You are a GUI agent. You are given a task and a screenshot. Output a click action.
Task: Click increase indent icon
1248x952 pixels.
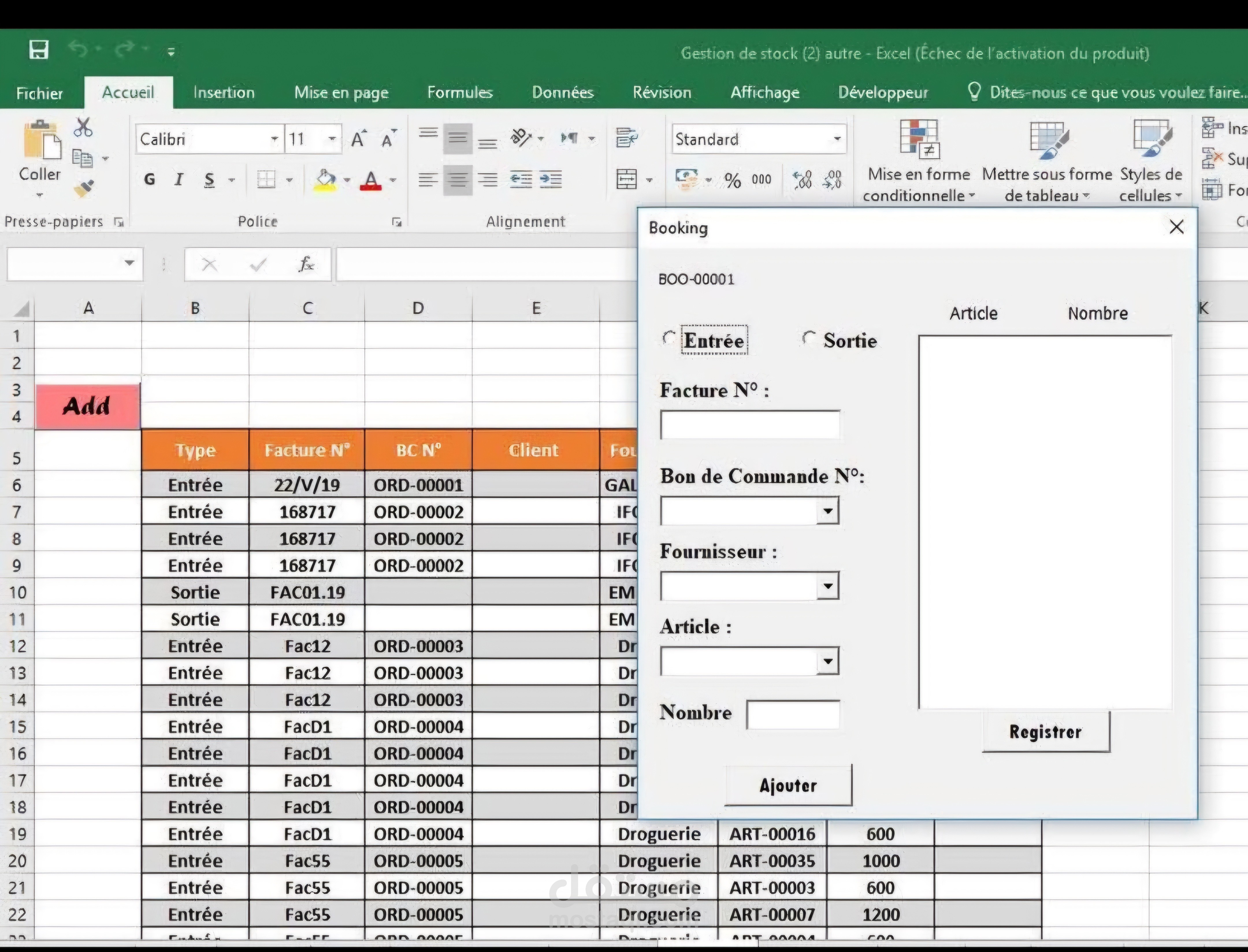click(550, 180)
